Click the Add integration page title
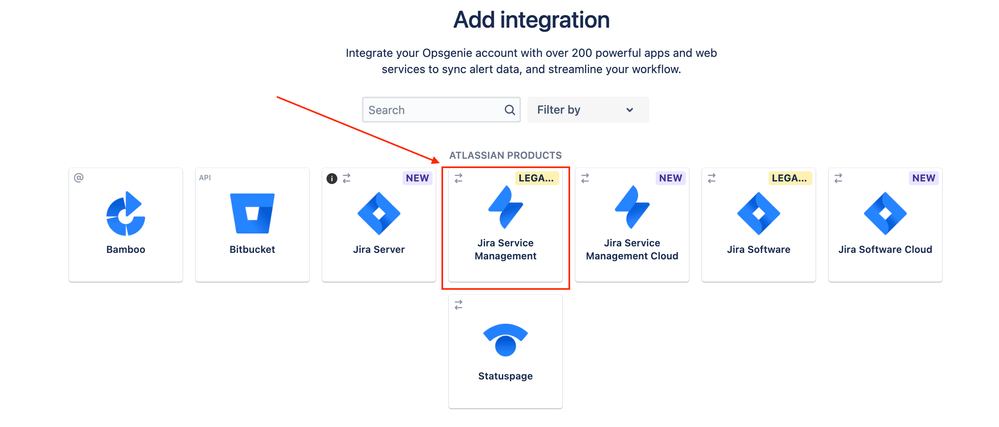Image resolution: width=999 pixels, height=427 pixels. (x=531, y=20)
